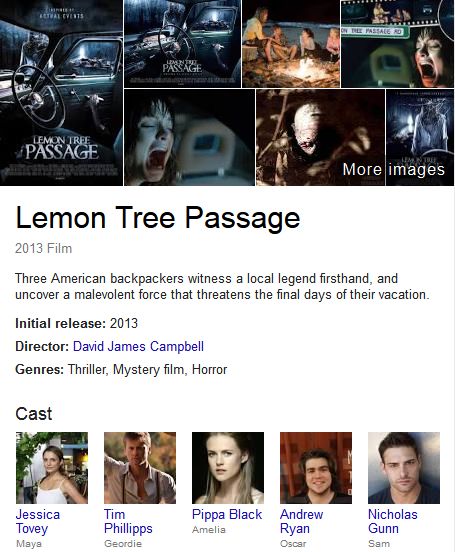Viewport: 455px width, 552px height.
Task: View the screaming woman in car image
Action: tap(189, 137)
